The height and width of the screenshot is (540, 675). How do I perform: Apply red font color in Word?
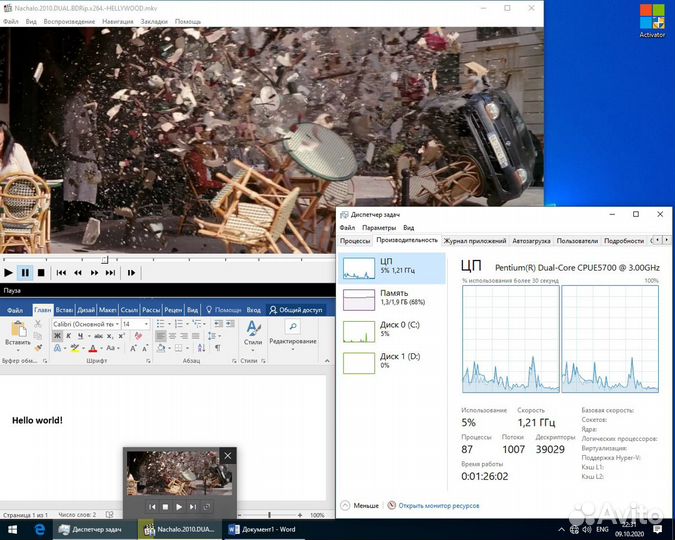pyautogui.click(x=93, y=348)
